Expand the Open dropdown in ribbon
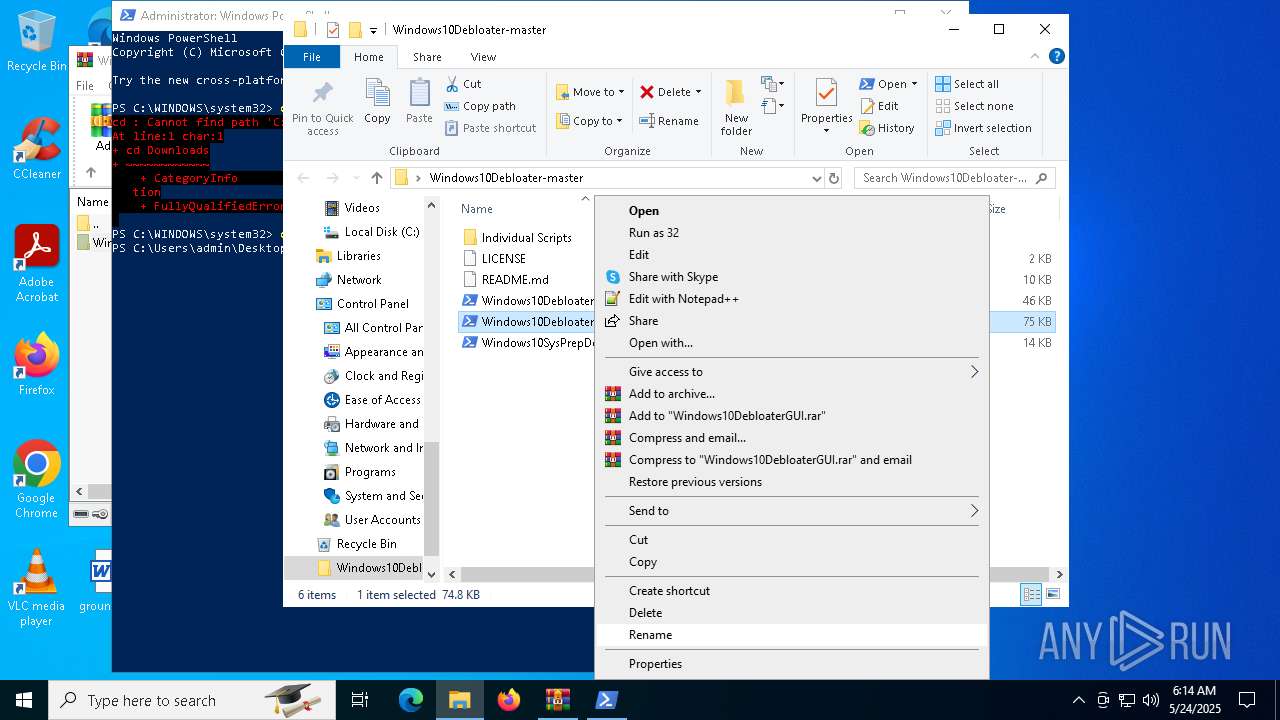The height and width of the screenshot is (720, 1280). [x=914, y=84]
